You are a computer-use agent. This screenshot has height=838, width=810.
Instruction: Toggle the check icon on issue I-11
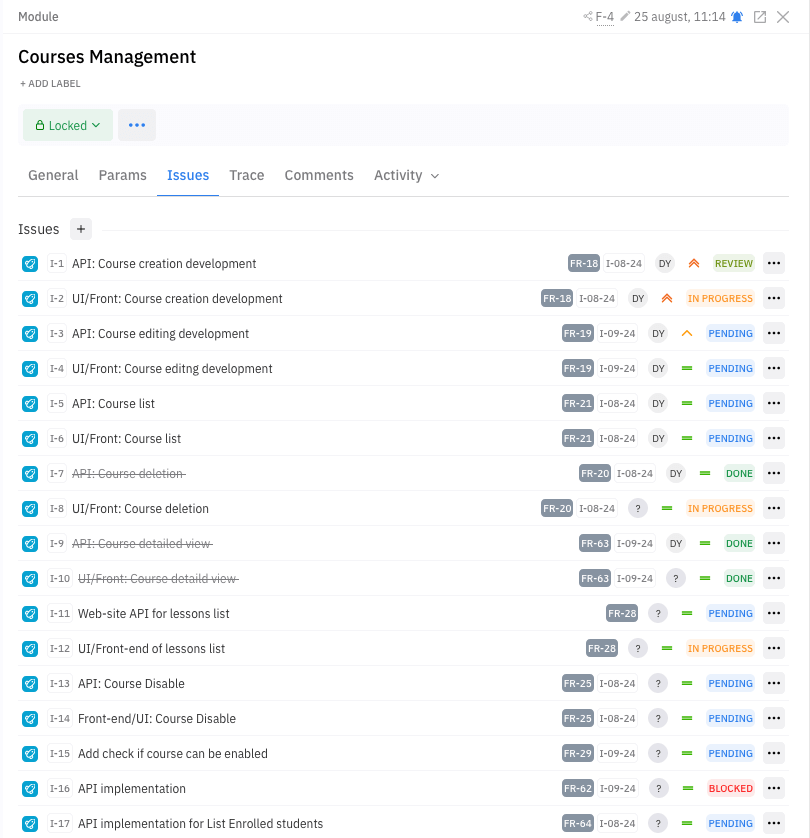pyautogui.click(x=29, y=613)
